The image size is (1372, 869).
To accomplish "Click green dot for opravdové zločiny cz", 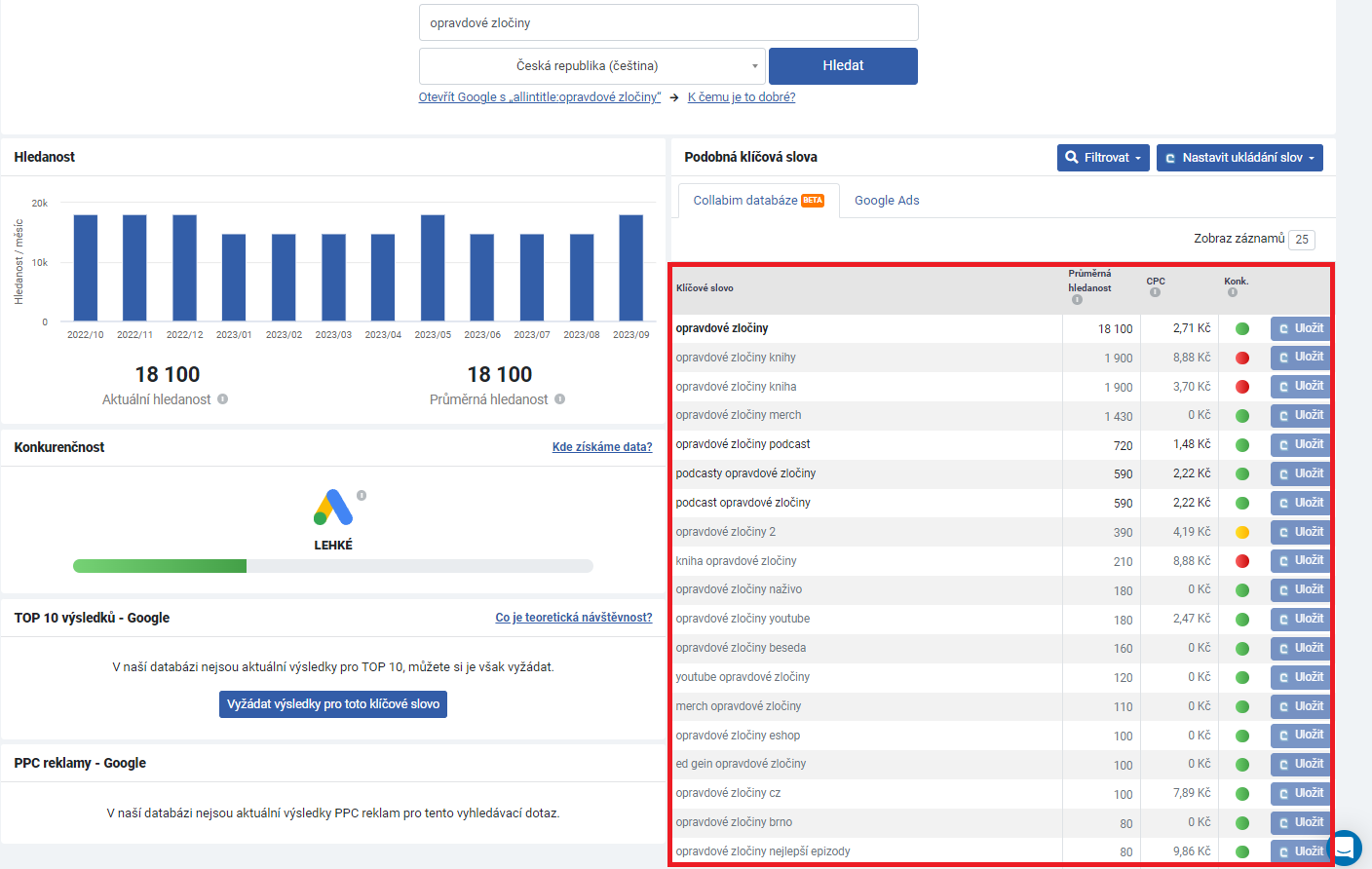I will (1242, 794).
